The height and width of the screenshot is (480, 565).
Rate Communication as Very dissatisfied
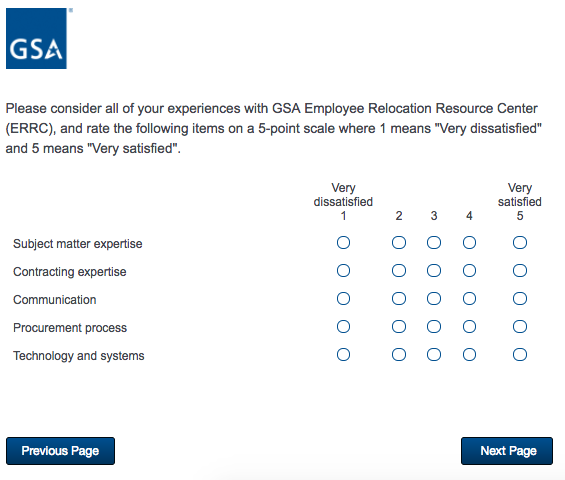pyautogui.click(x=343, y=298)
